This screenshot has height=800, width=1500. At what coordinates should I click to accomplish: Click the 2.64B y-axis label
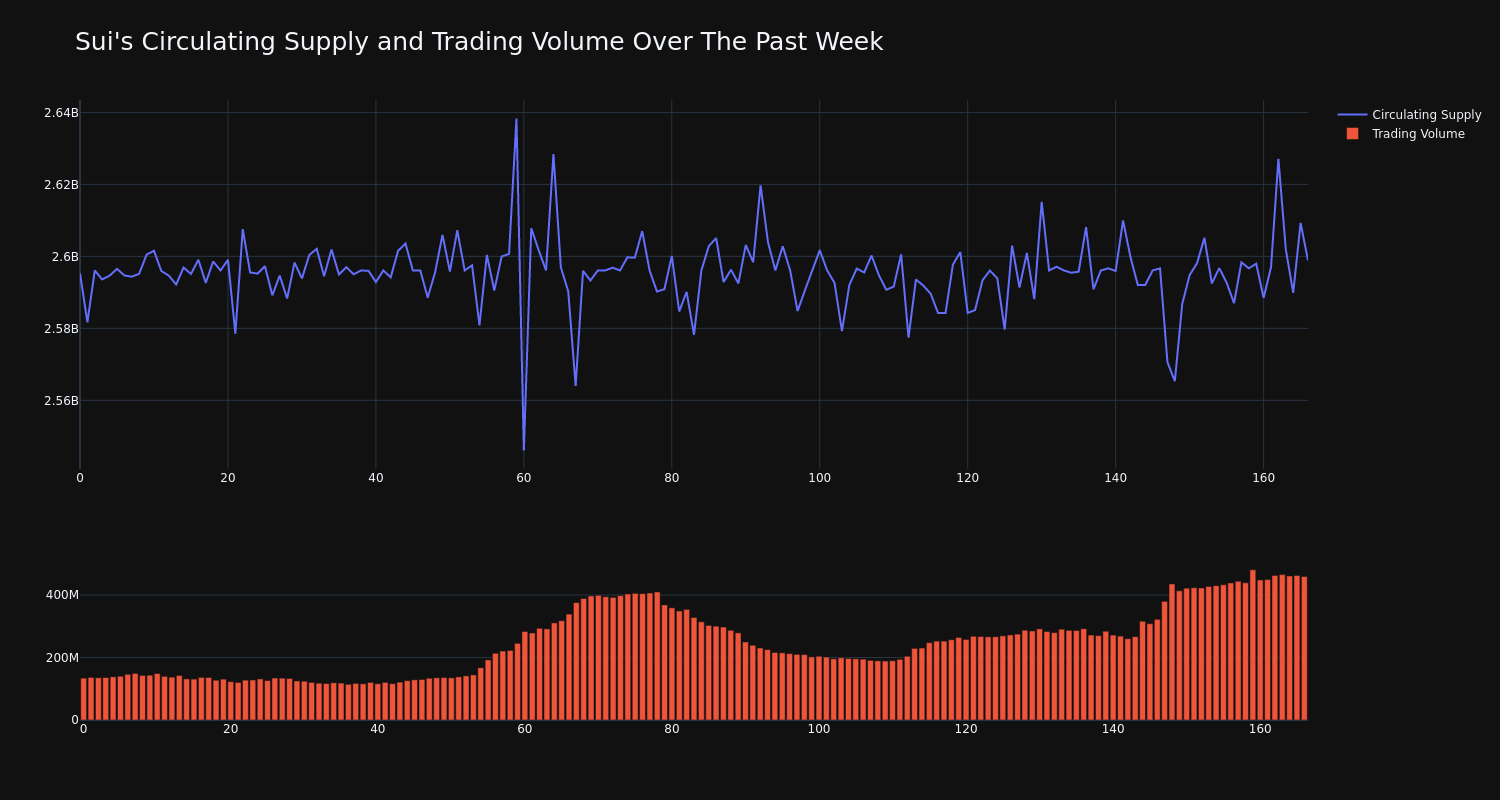[61, 113]
